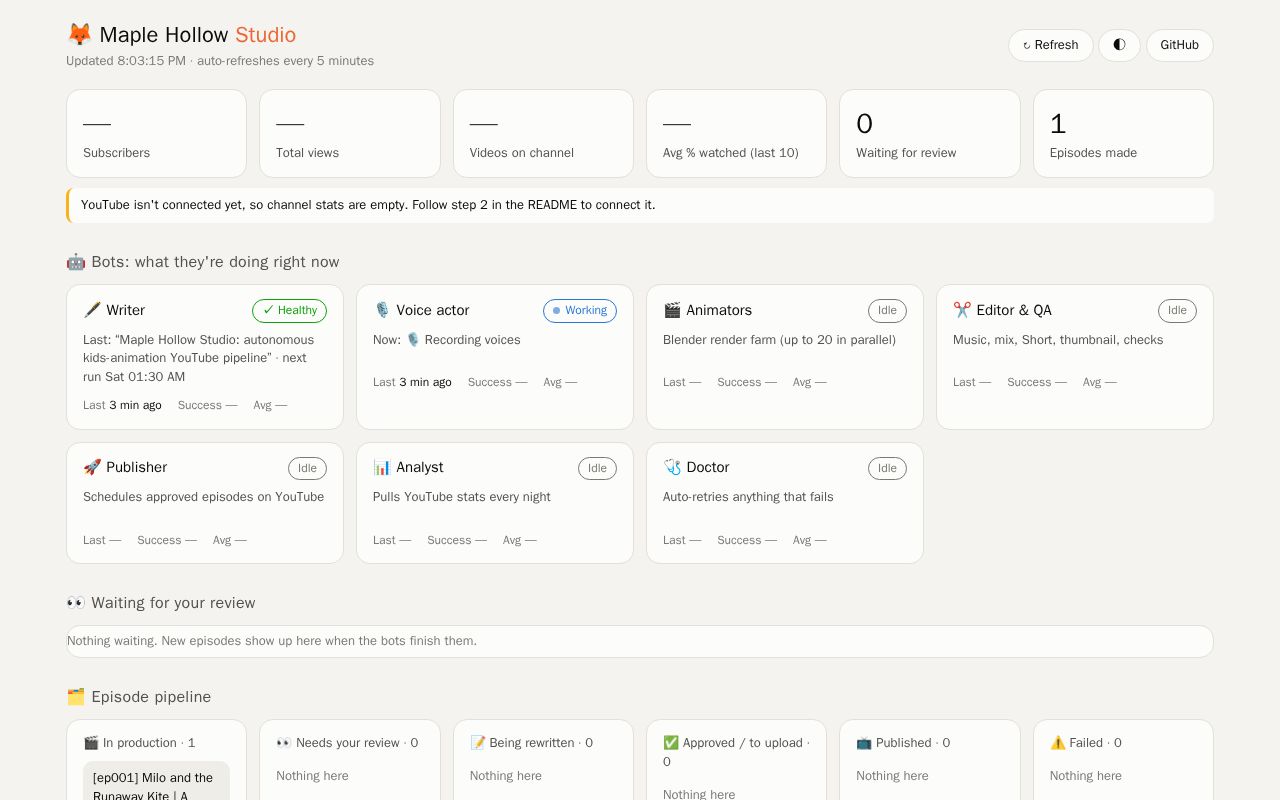Click the 'Nothing waiting' review message
Viewport: 1280px width, 800px height.
tap(272, 641)
